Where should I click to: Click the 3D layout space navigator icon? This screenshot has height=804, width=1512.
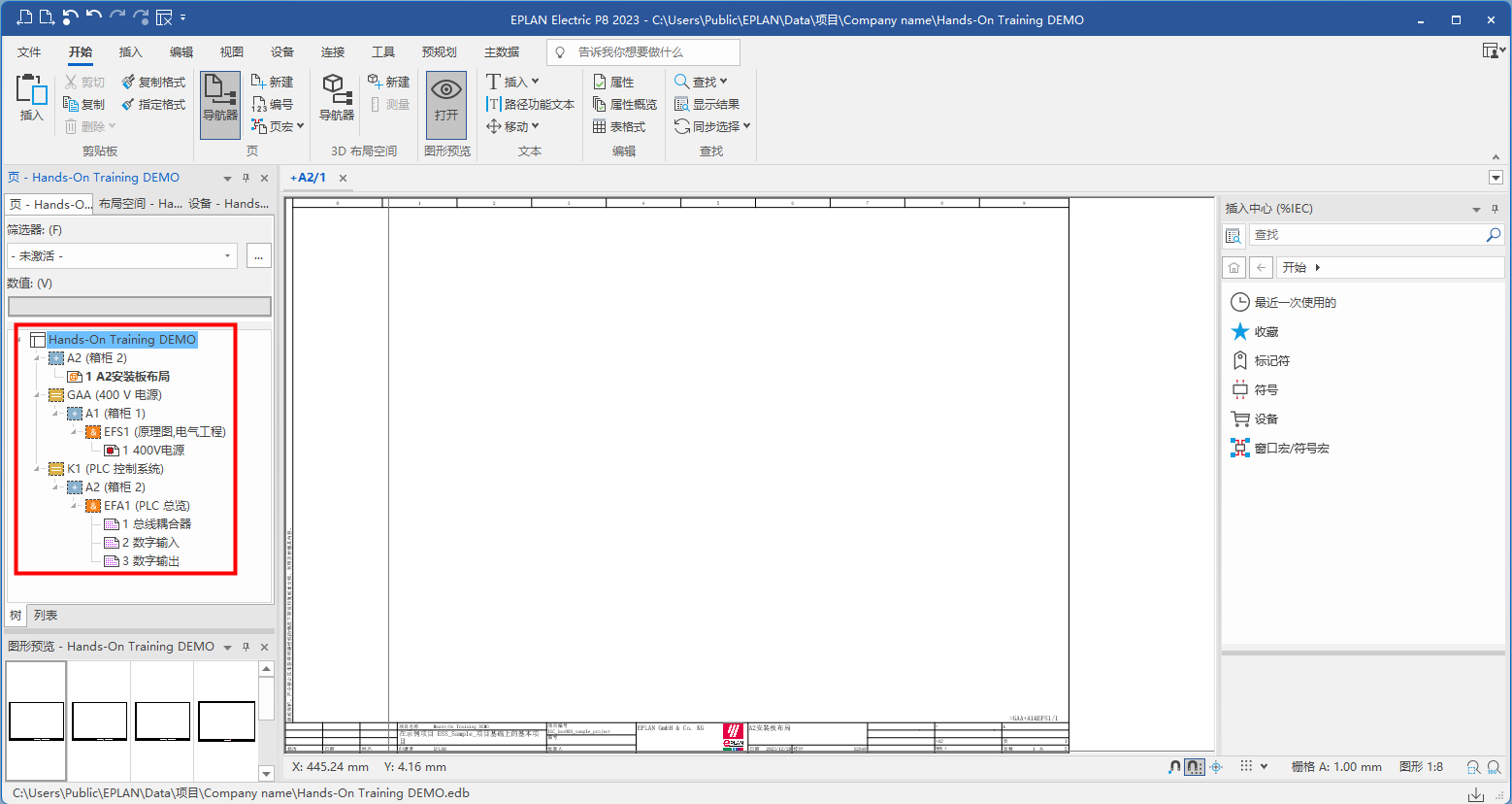(x=336, y=96)
